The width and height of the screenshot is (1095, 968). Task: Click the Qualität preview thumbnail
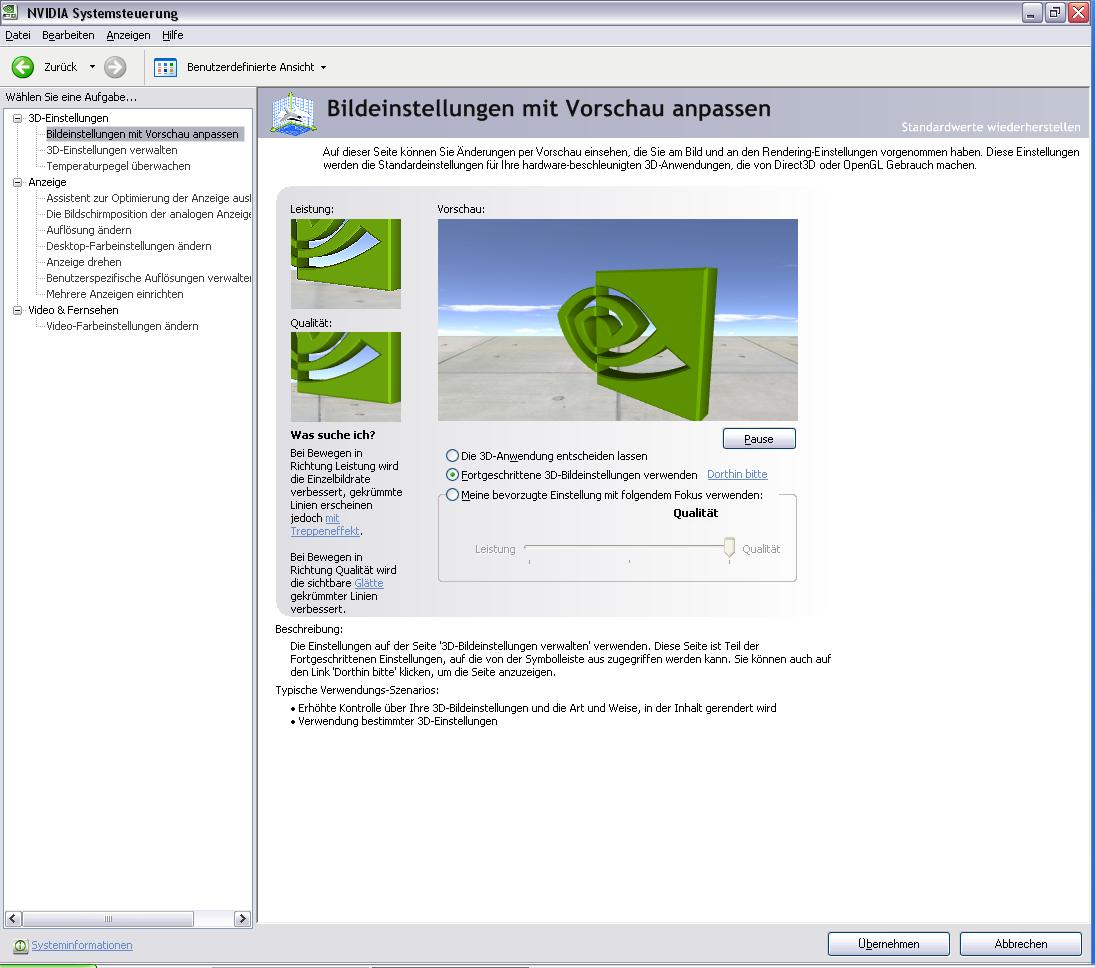[346, 377]
